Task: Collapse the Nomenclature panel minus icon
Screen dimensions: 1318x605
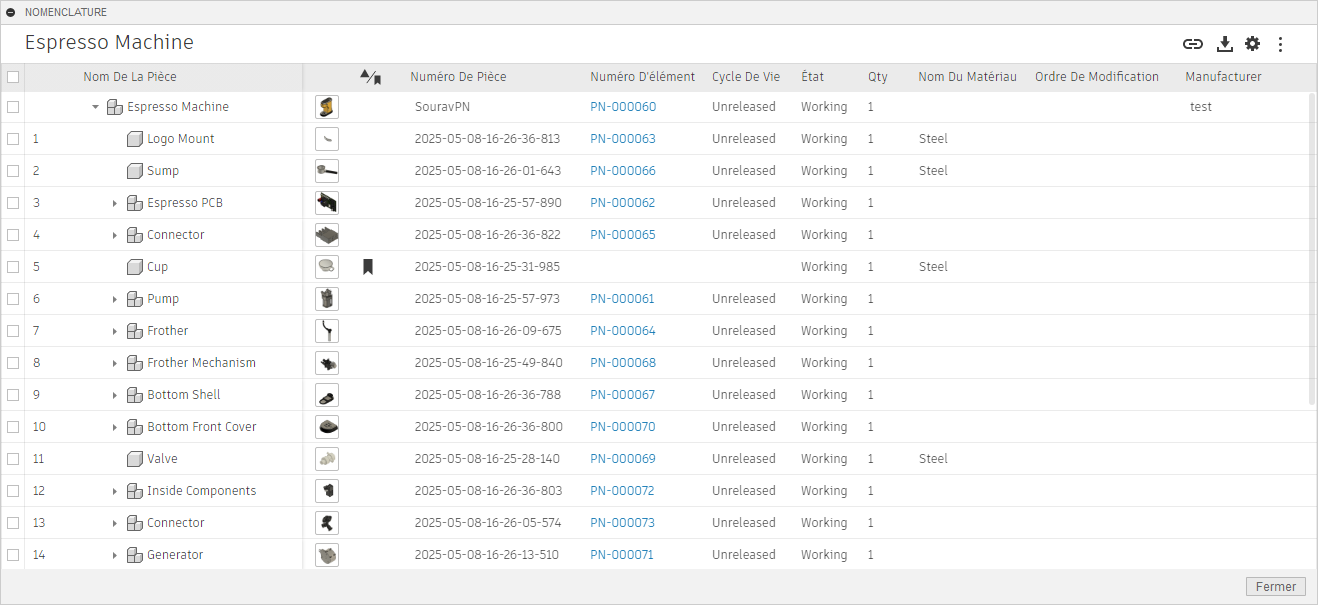Action: coord(11,12)
